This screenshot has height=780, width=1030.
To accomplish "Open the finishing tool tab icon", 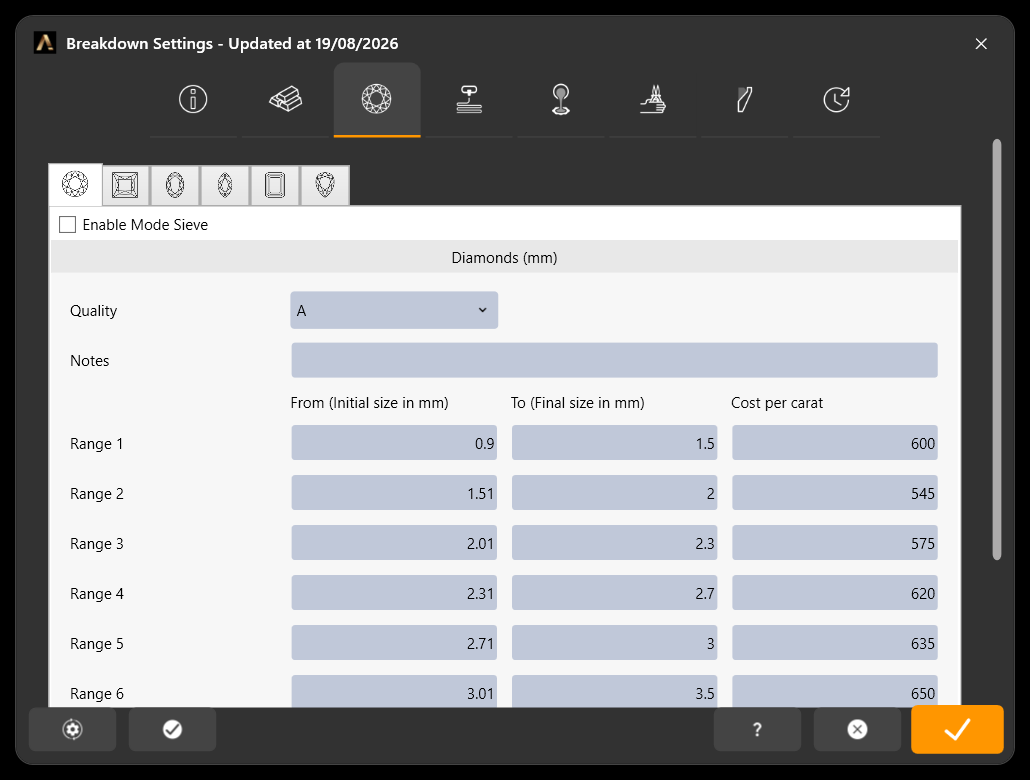I will click(x=744, y=100).
